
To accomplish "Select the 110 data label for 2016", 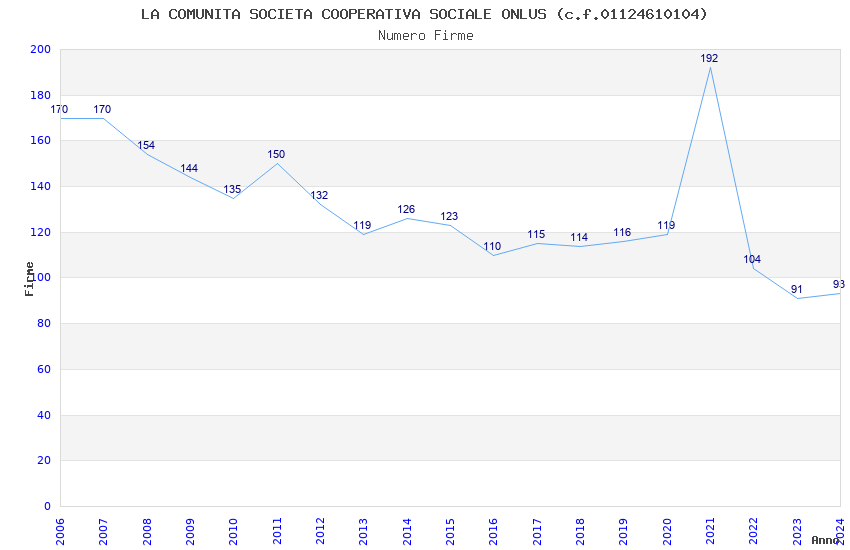I will 492,247.
